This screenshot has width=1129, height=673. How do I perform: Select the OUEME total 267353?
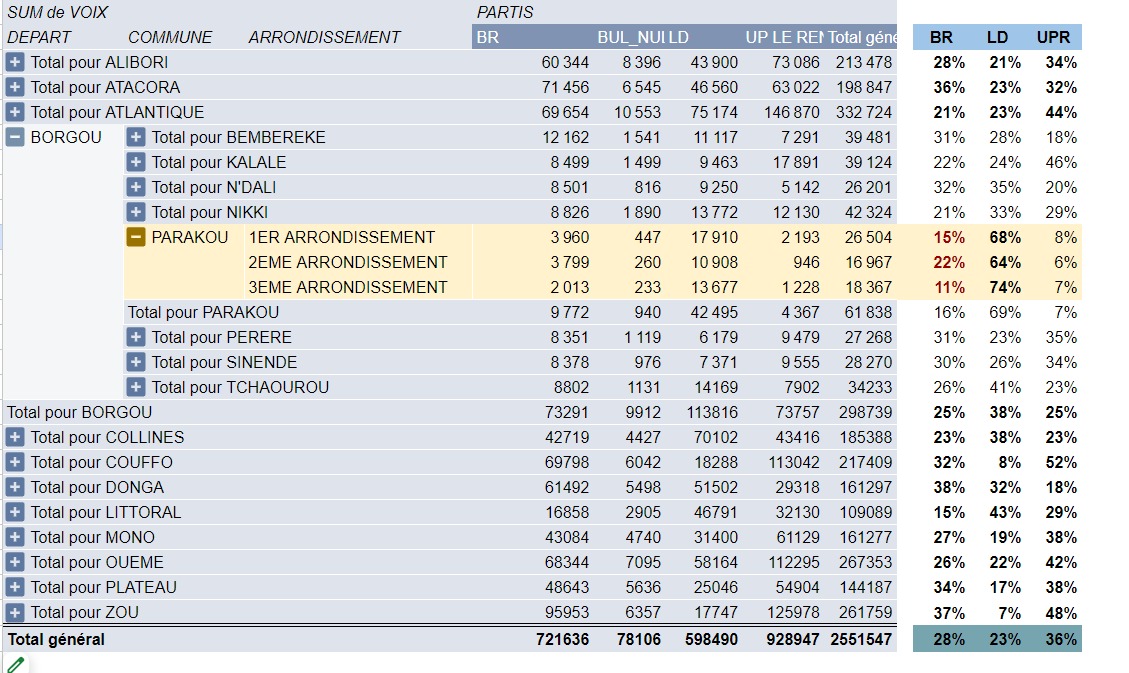(865, 562)
